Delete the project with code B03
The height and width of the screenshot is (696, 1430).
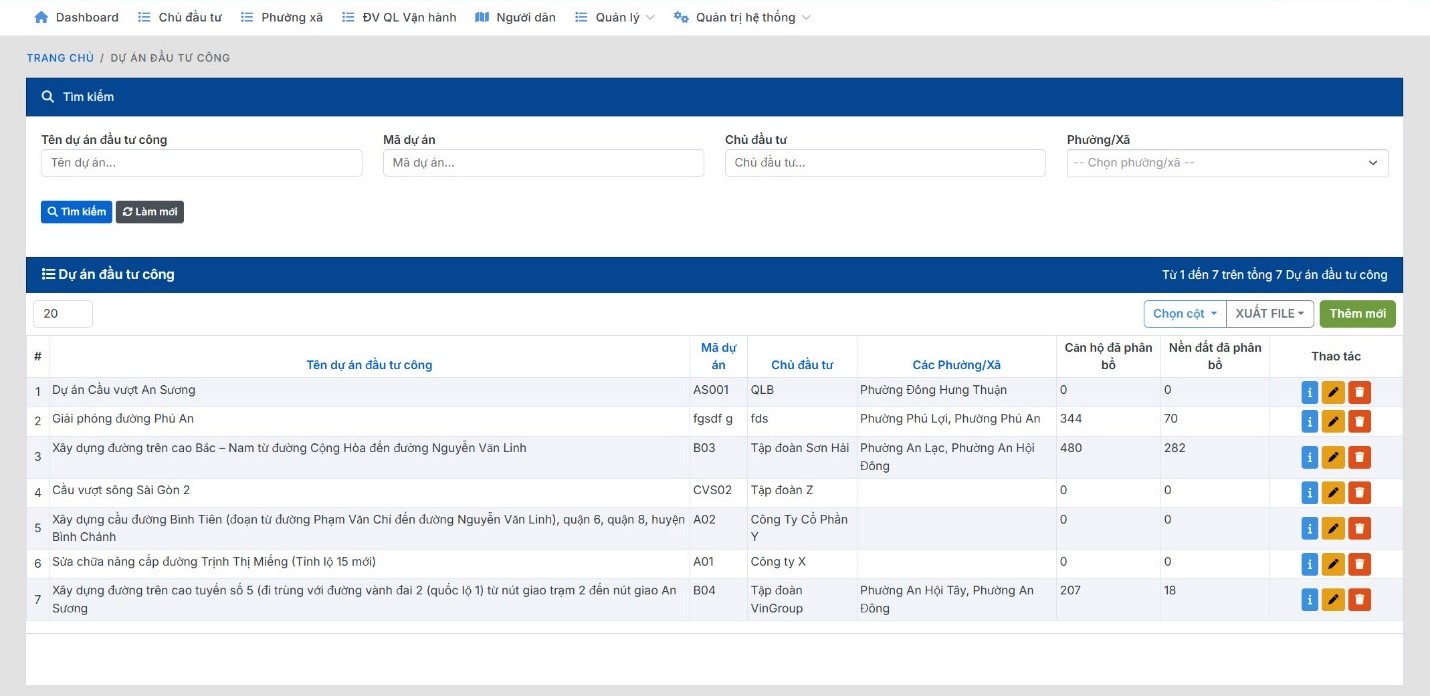pyautogui.click(x=1359, y=457)
